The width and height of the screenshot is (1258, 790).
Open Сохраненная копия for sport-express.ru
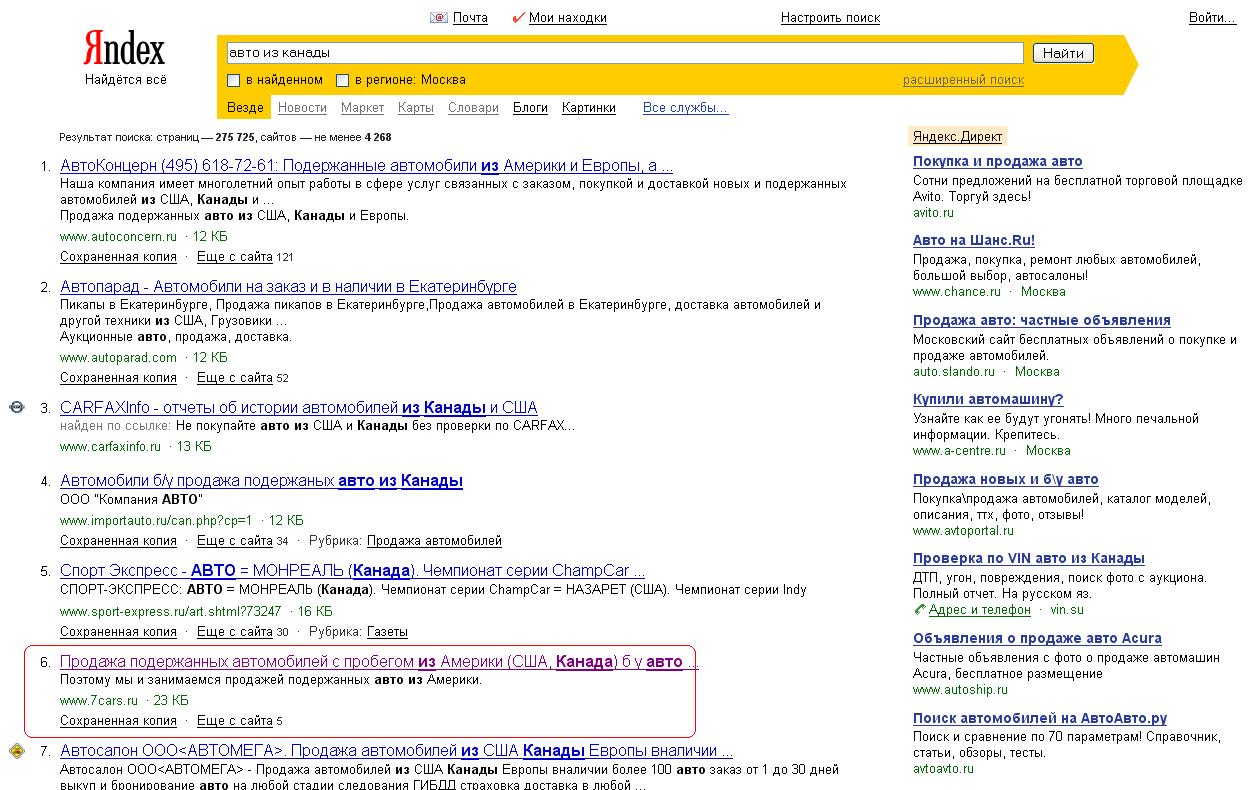[118, 632]
